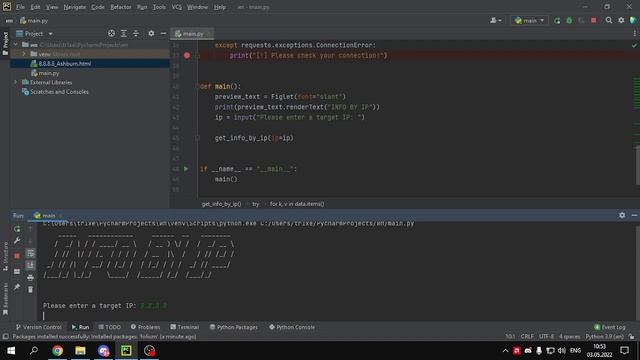Screen dimensions: 640x360
Task: Open Project panel options gear
Action: pos(151,33)
